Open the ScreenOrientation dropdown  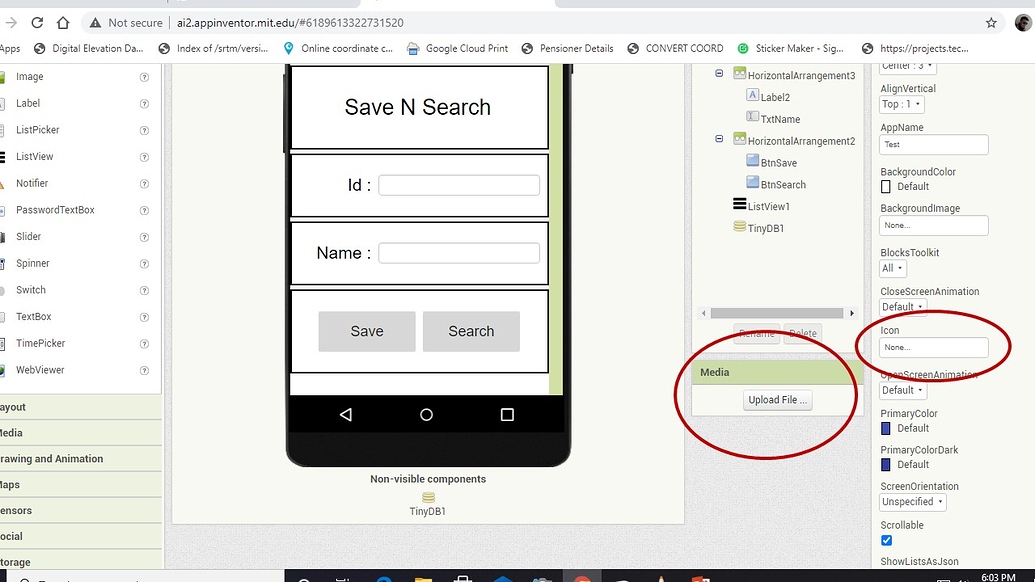[912, 501]
